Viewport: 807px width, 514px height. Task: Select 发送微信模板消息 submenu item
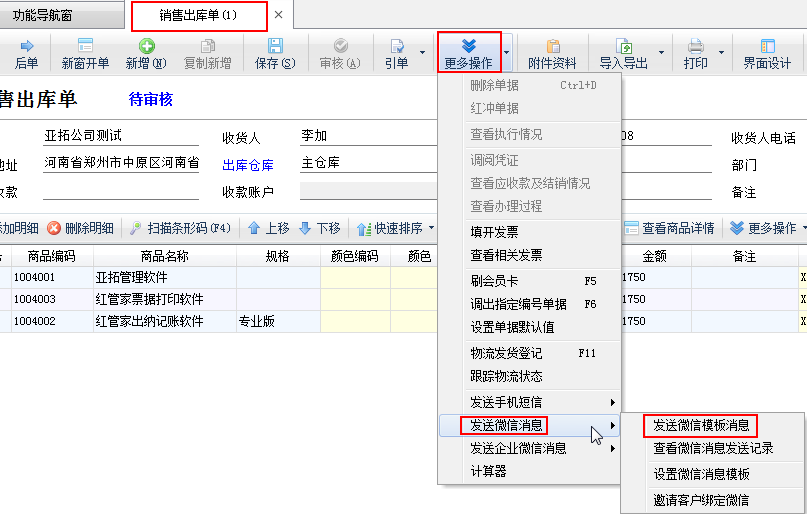700,425
